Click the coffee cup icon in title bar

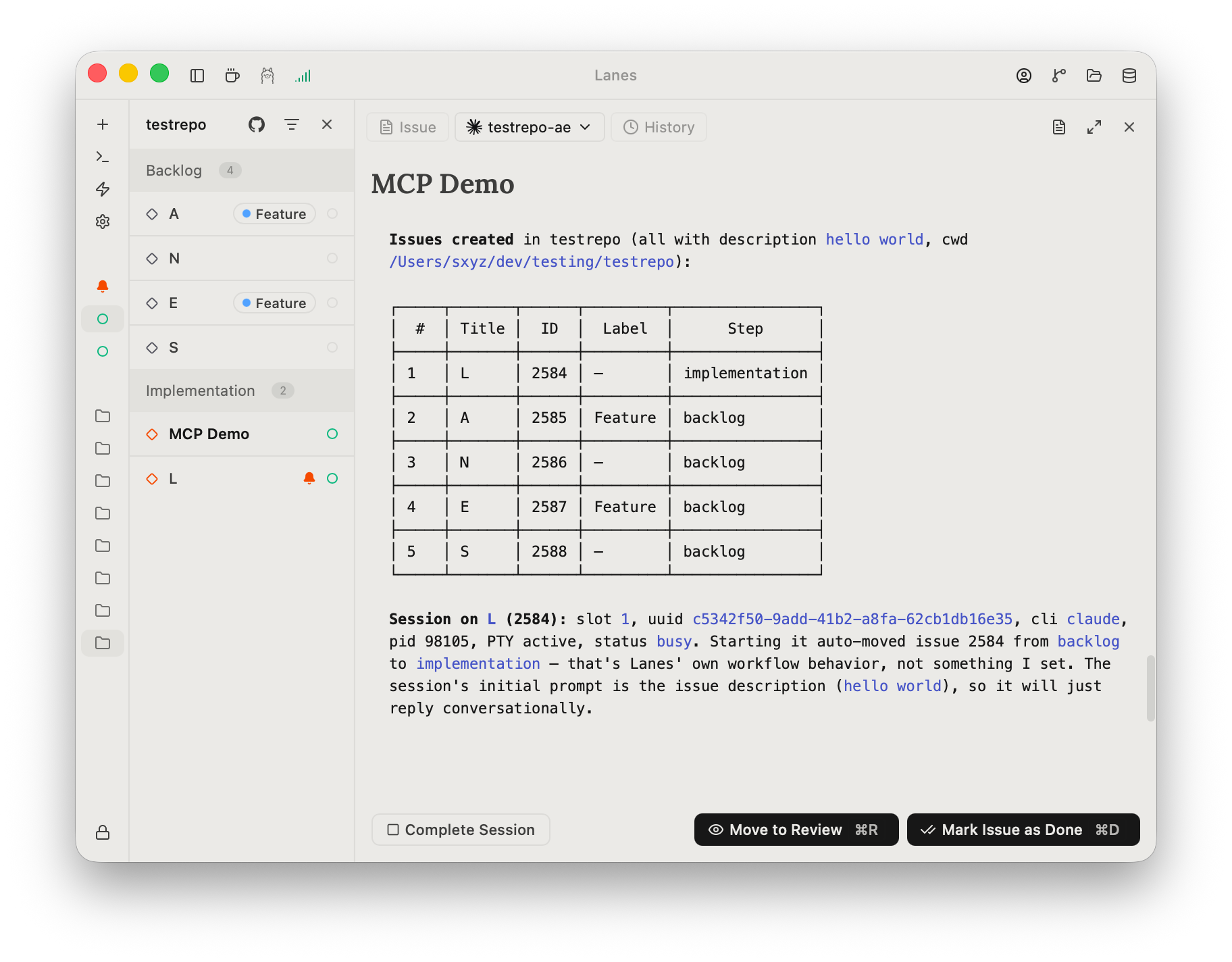point(232,76)
